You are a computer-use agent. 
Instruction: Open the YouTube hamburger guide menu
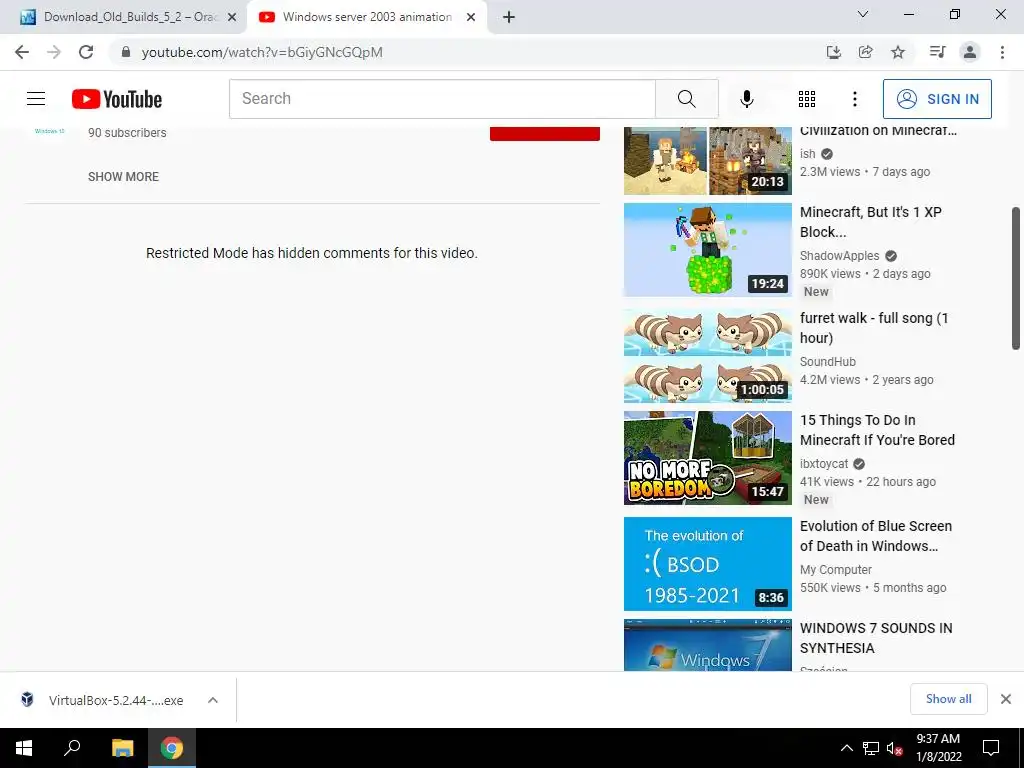click(36, 99)
